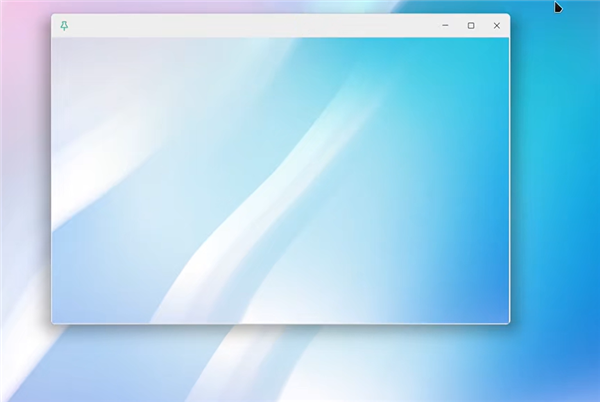The height and width of the screenshot is (402, 600).
Task: Click the window's left border edge
Action: point(52,180)
